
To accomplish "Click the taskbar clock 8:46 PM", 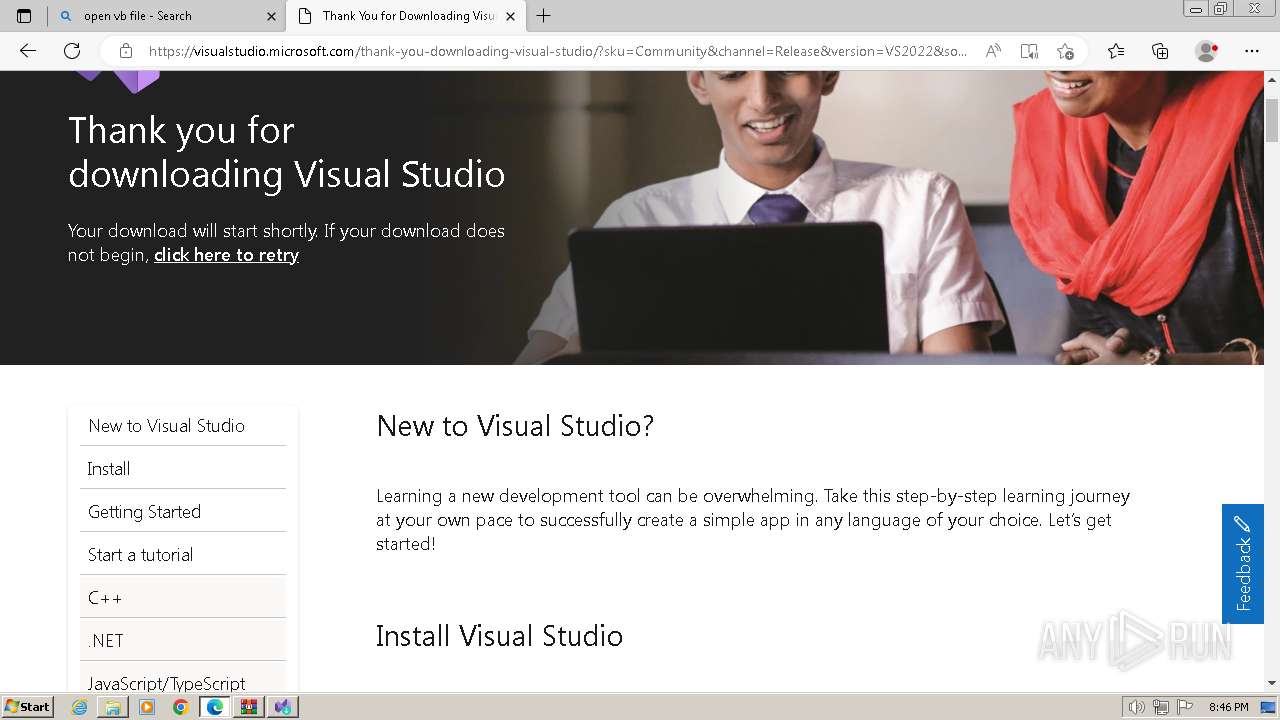I will pos(1228,707).
